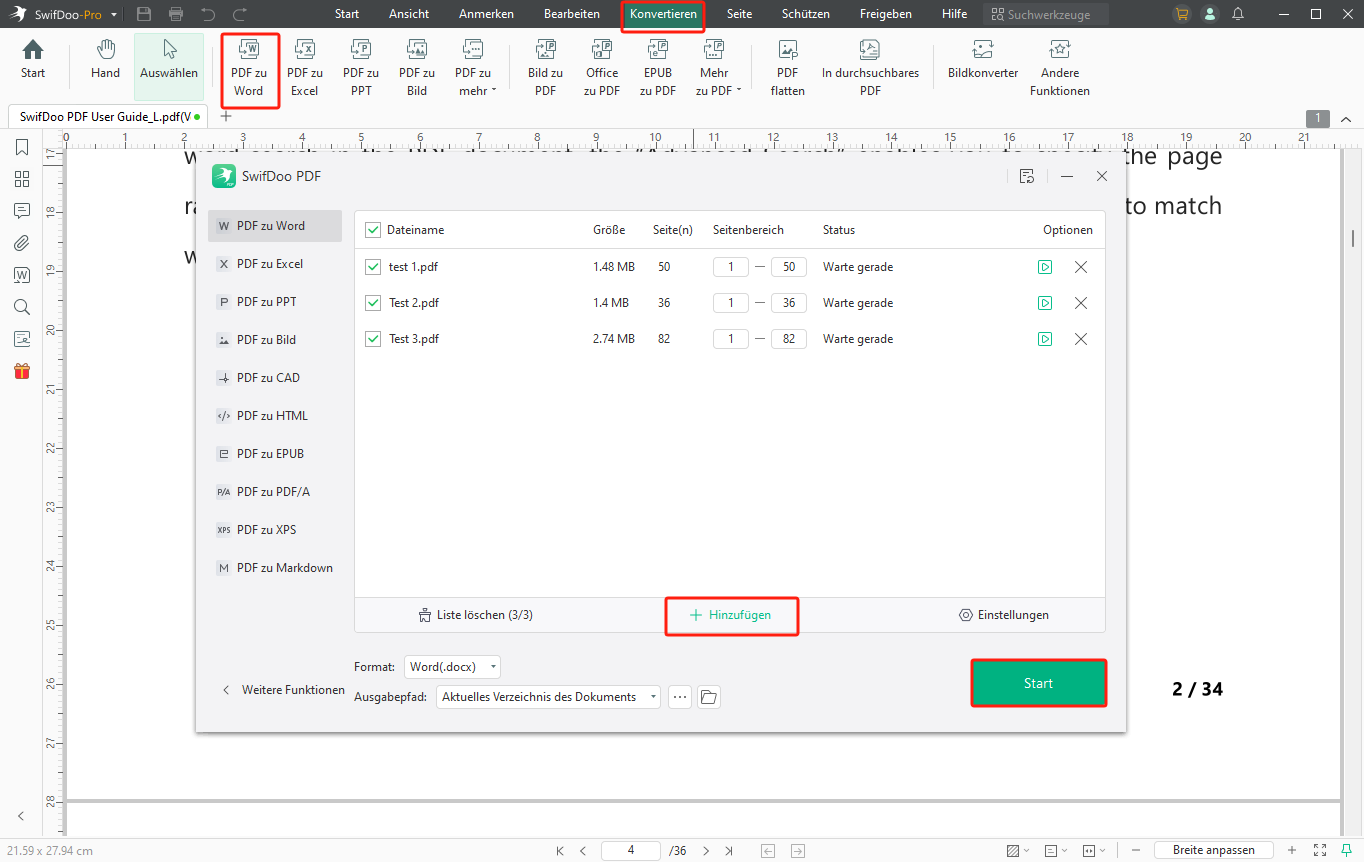Toggle the green pin icon in status bar

click(x=1346, y=850)
